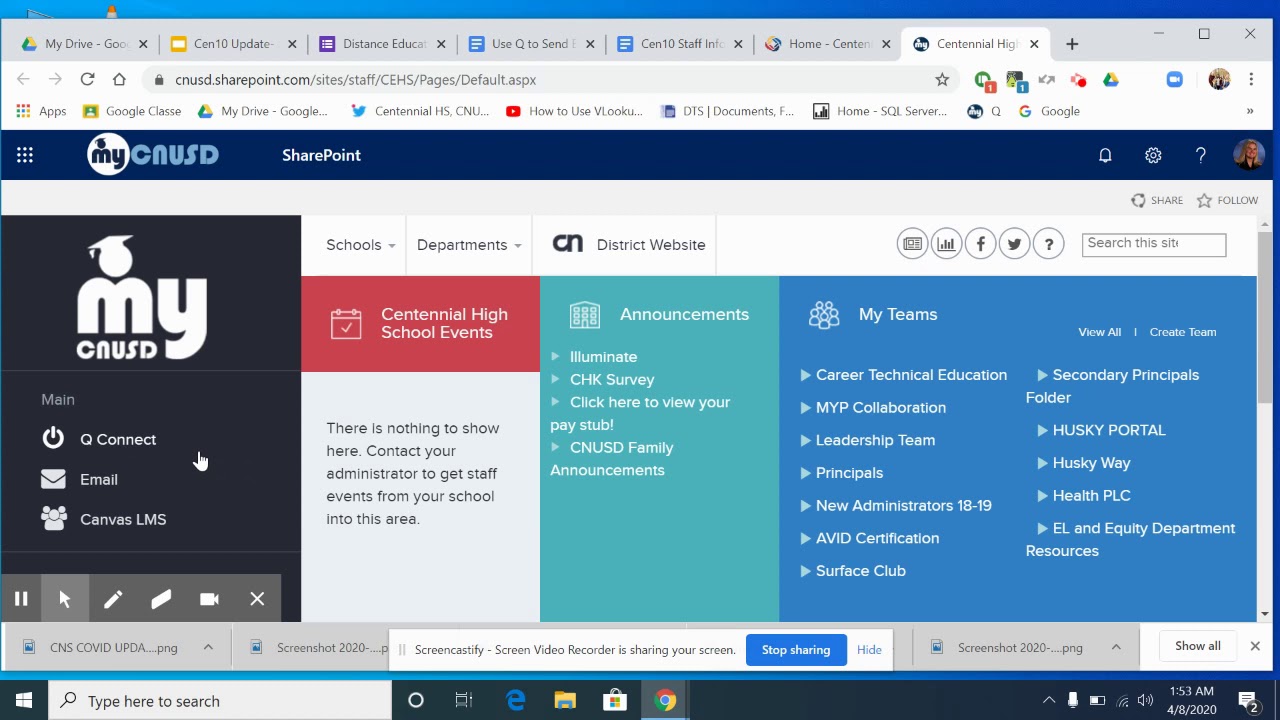1280x720 pixels.
Task: Hide the screen sharing notification
Action: 869,650
